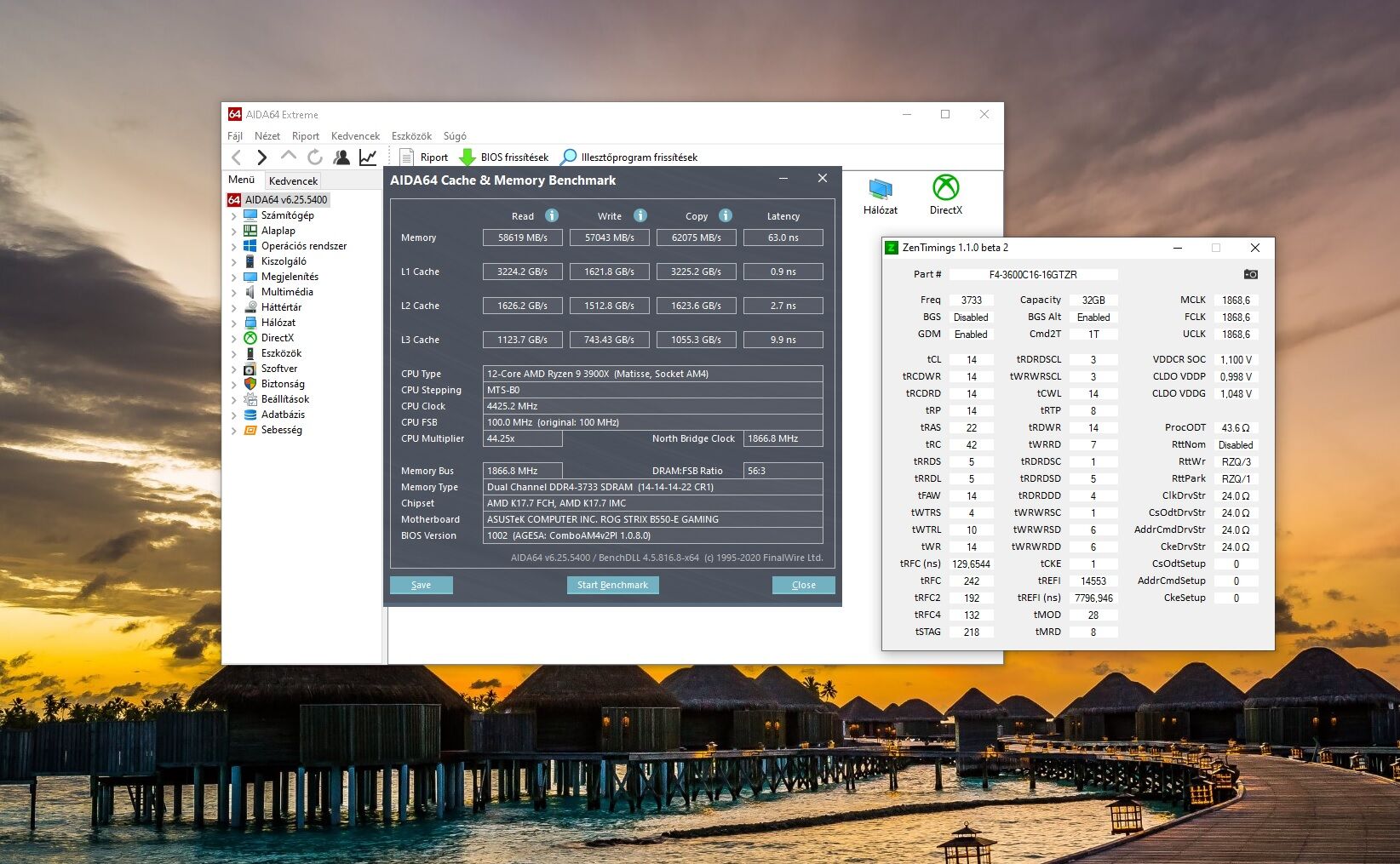Expand the Operációs rendszer node chevron

pyautogui.click(x=234, y=247)
